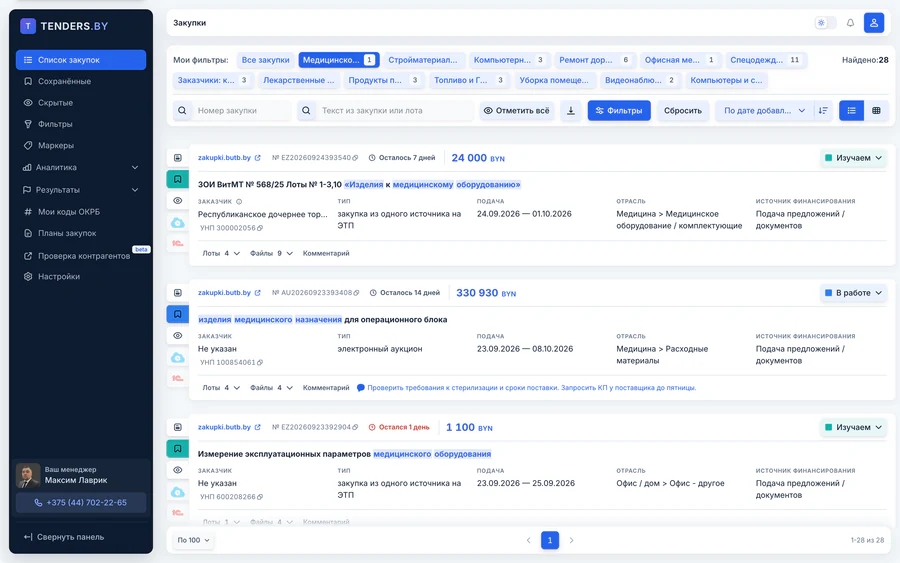Open status dropdown Изучаем of 24 000 BYN tender
This screenshot has height=563, width=900.
click(853, 158)
